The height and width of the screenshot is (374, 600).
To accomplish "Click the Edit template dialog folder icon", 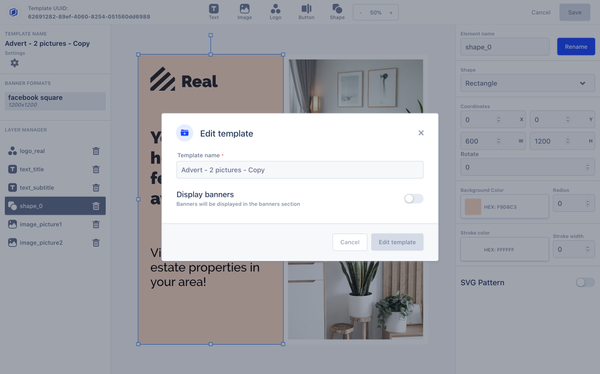I will [184, 133].
